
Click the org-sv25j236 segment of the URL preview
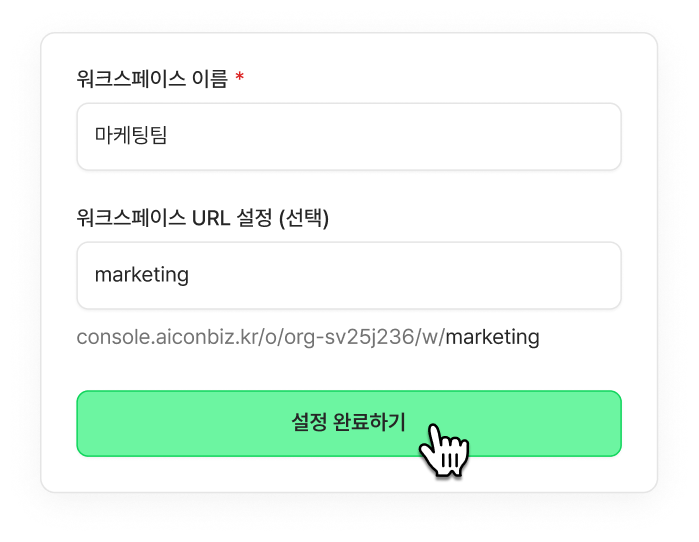click(x=349, y=337)
